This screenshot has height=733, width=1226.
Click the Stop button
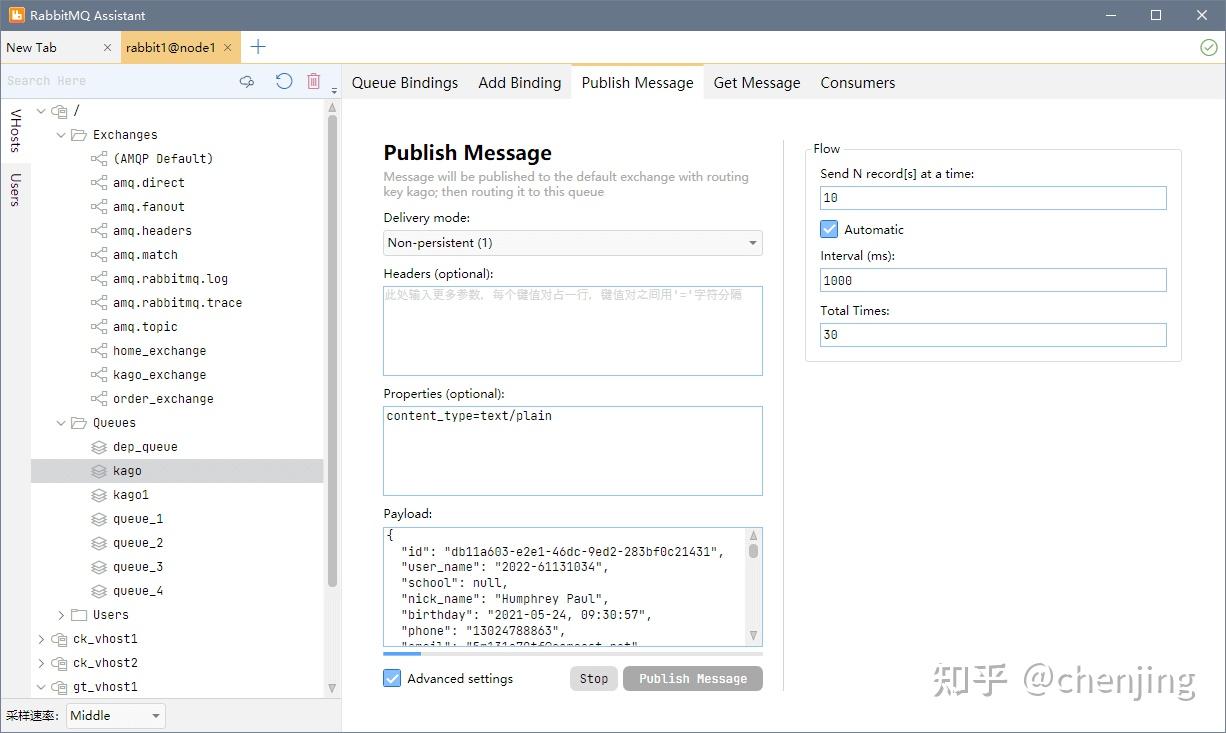point(594,679)
